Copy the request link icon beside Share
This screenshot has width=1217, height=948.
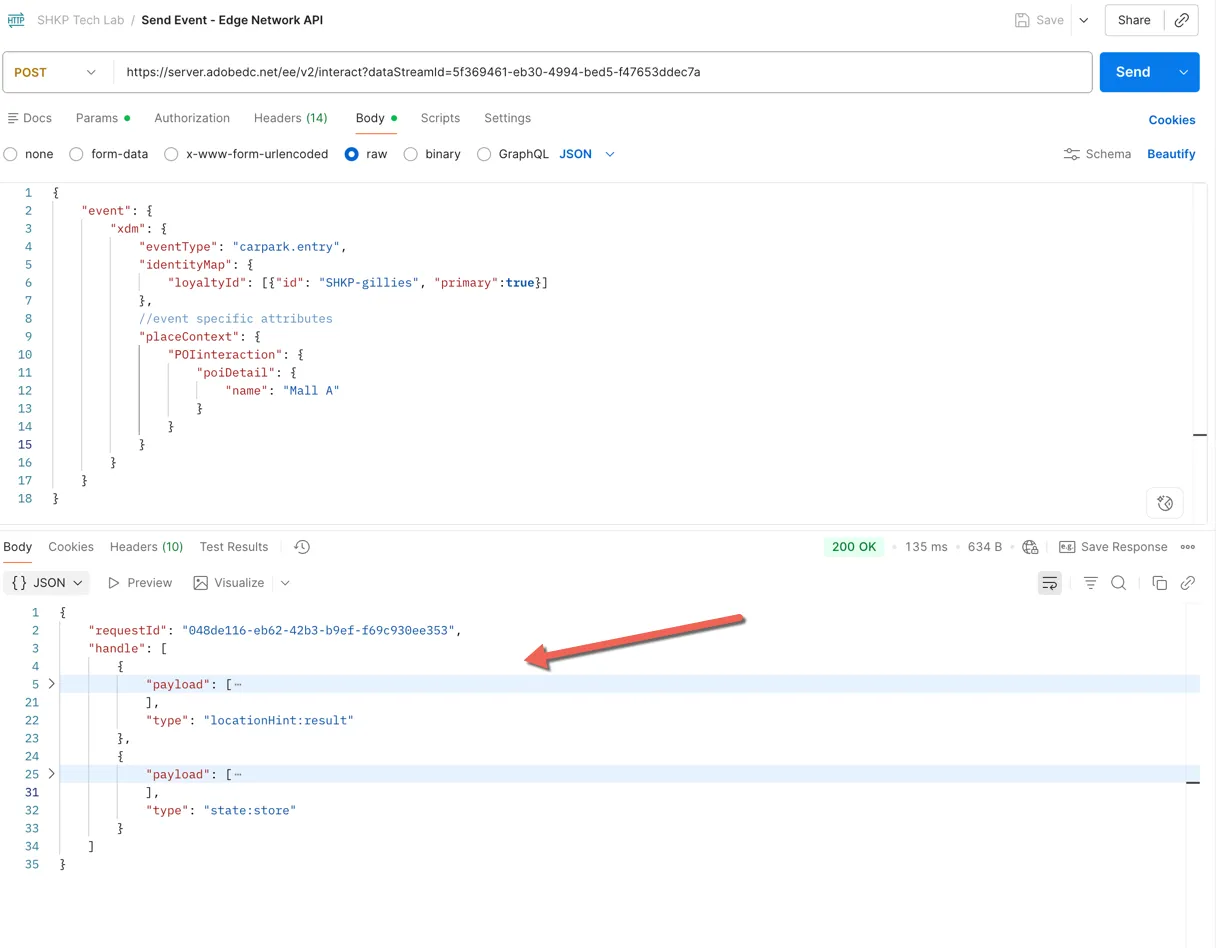pos(1182,20)
